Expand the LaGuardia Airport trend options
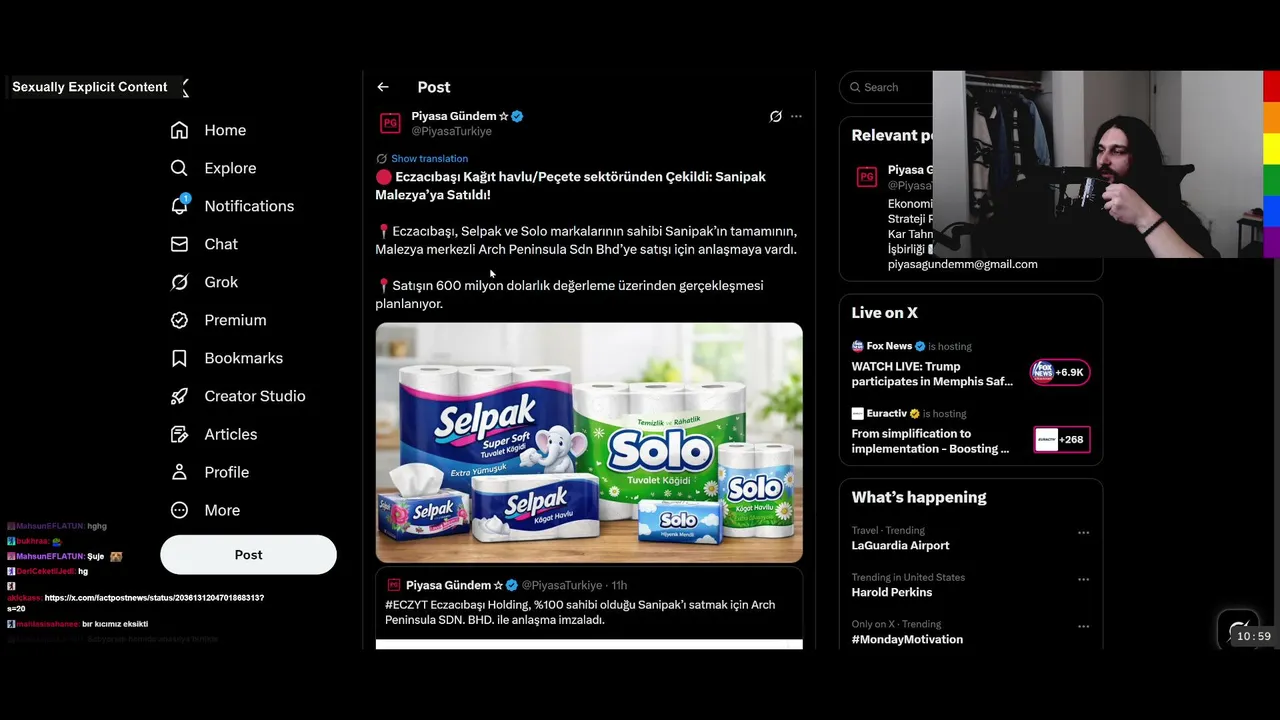 [x=1083, y=533]
